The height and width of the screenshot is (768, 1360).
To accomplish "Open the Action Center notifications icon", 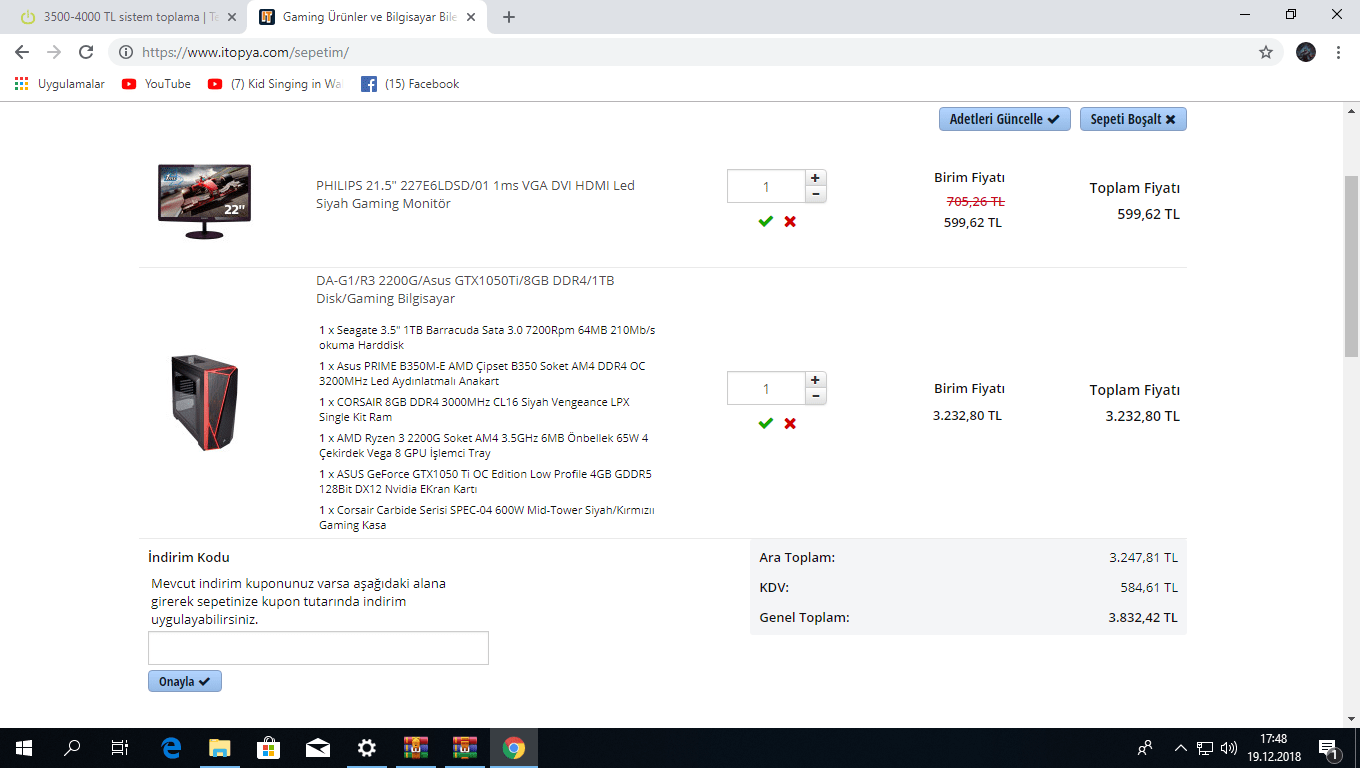I will coord(1329,748).
